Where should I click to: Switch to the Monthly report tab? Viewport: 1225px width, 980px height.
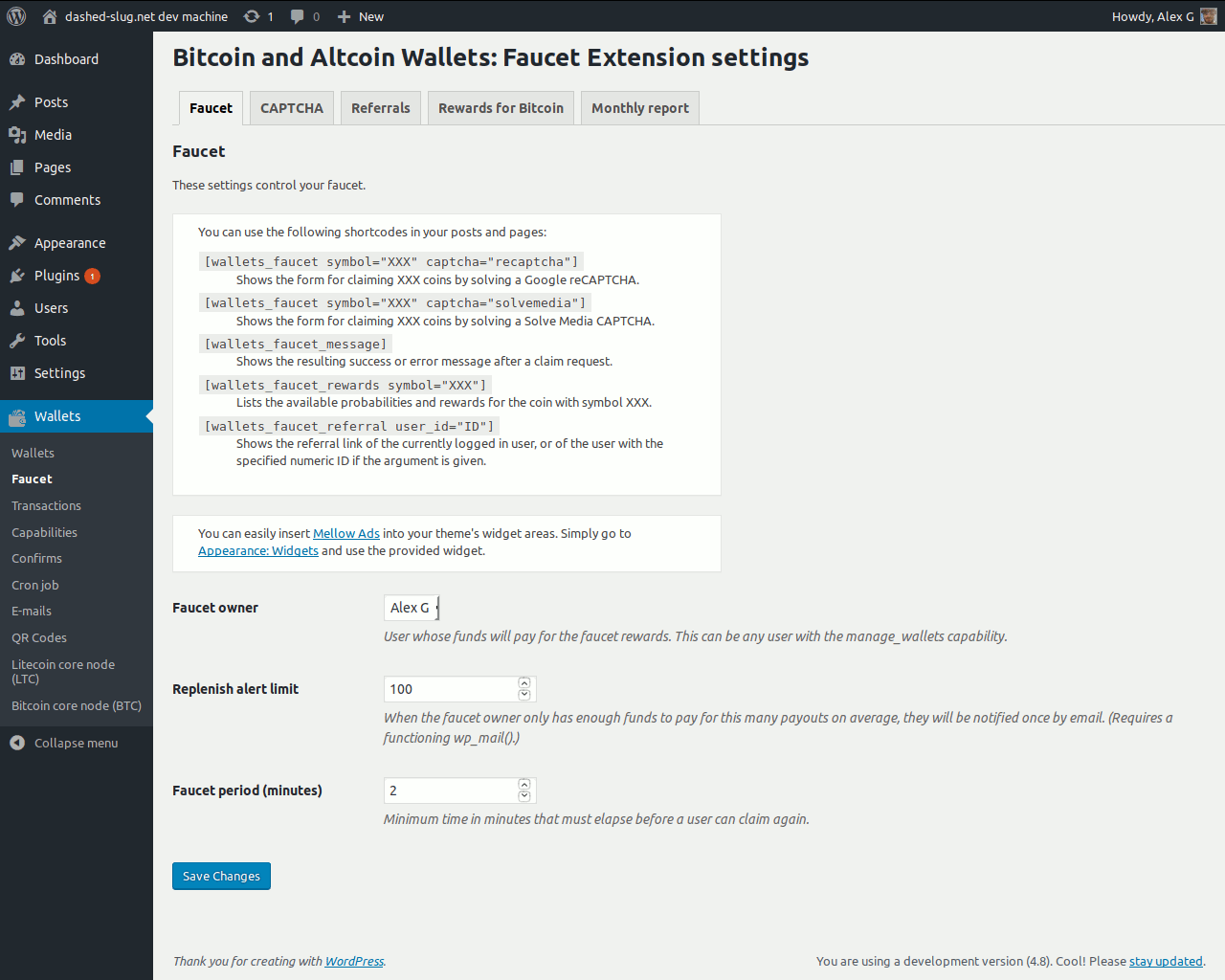640,108
